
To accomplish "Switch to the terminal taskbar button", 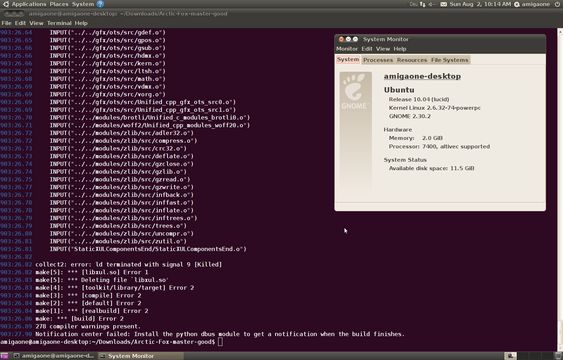I will pos(54,356).
